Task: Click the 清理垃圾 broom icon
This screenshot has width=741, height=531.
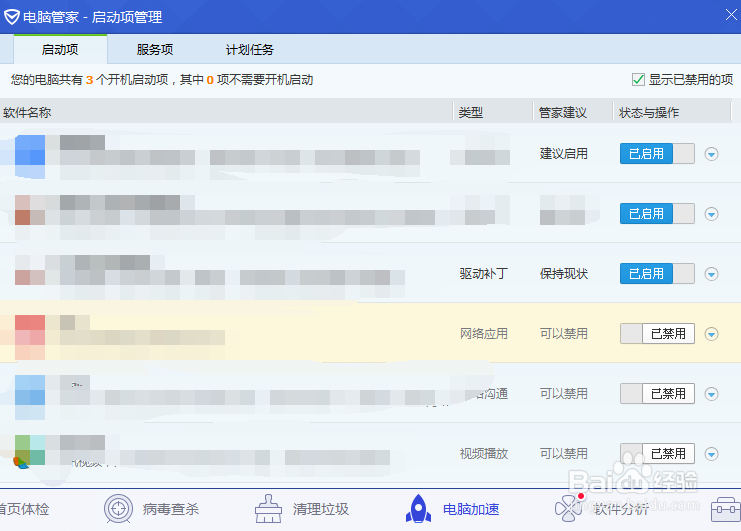Action: pos(268,508)
